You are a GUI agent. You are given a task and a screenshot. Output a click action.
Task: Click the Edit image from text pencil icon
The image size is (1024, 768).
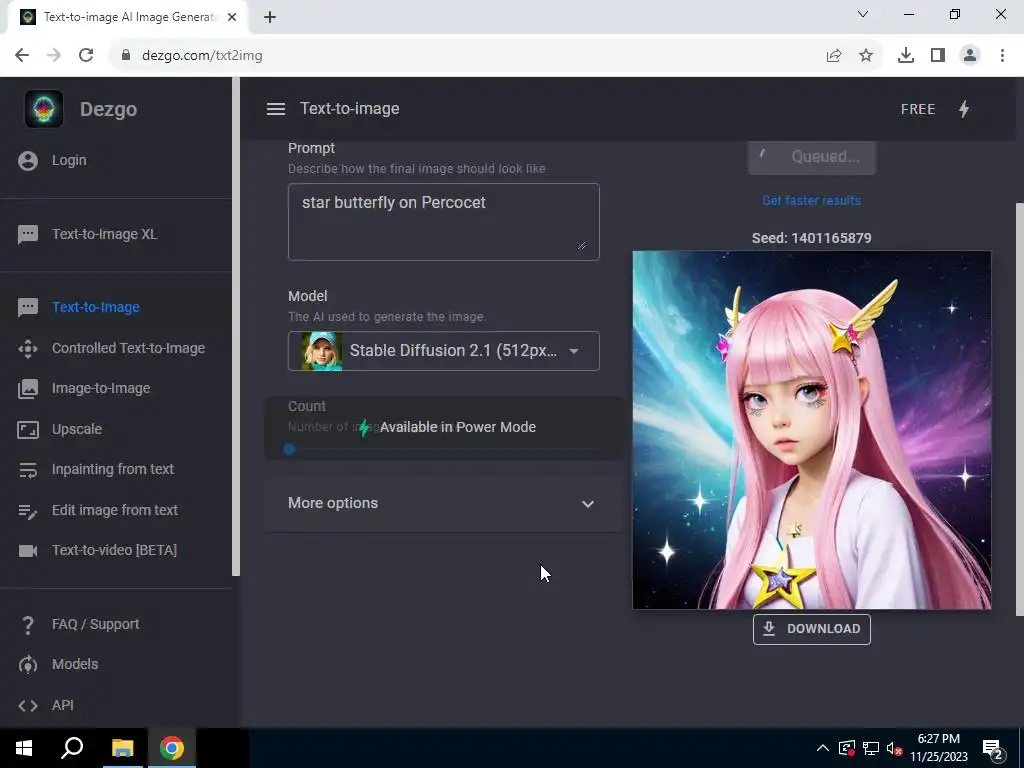coord(28,511)
